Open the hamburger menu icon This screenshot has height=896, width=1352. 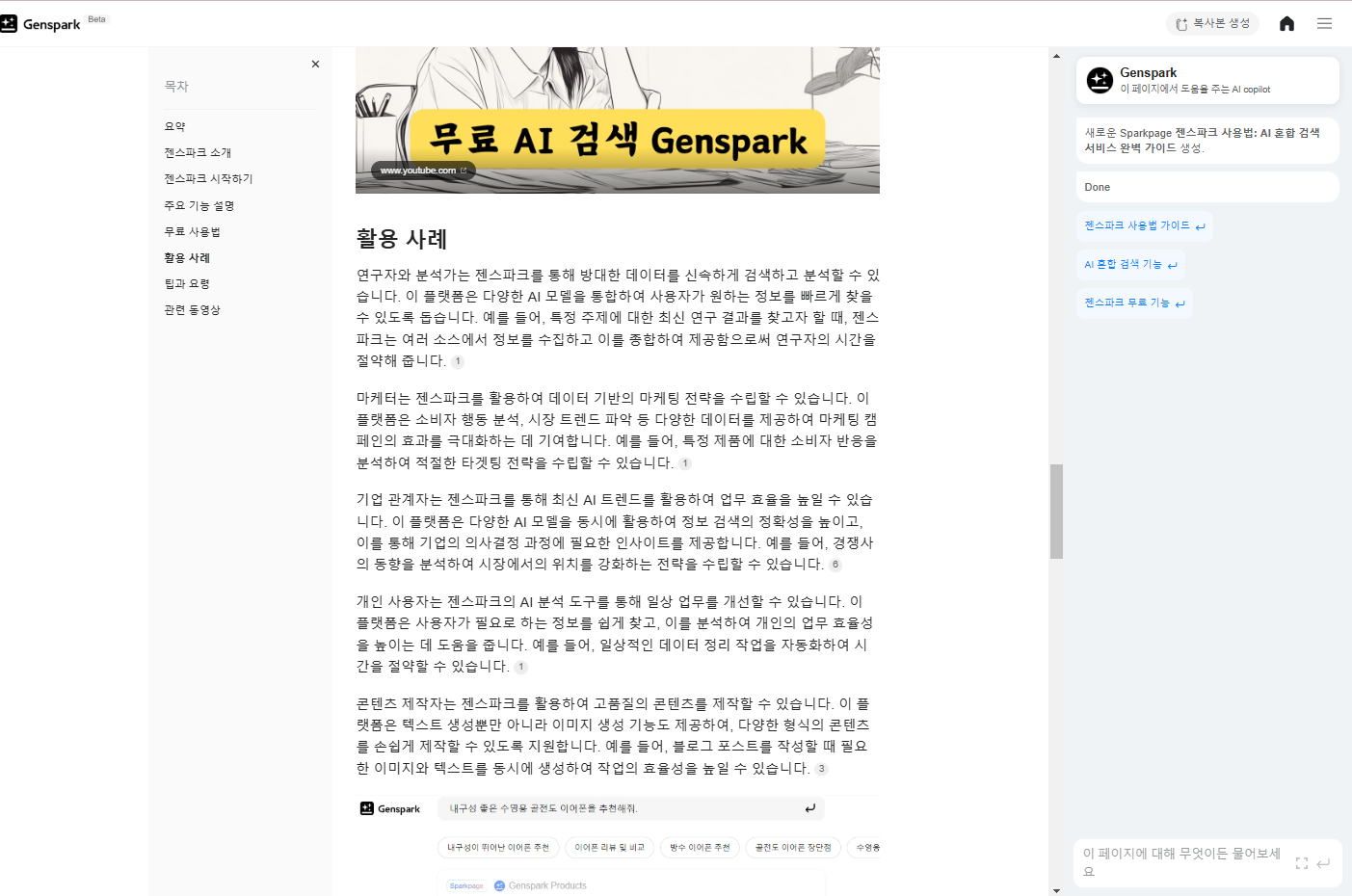coord(1325,24)
